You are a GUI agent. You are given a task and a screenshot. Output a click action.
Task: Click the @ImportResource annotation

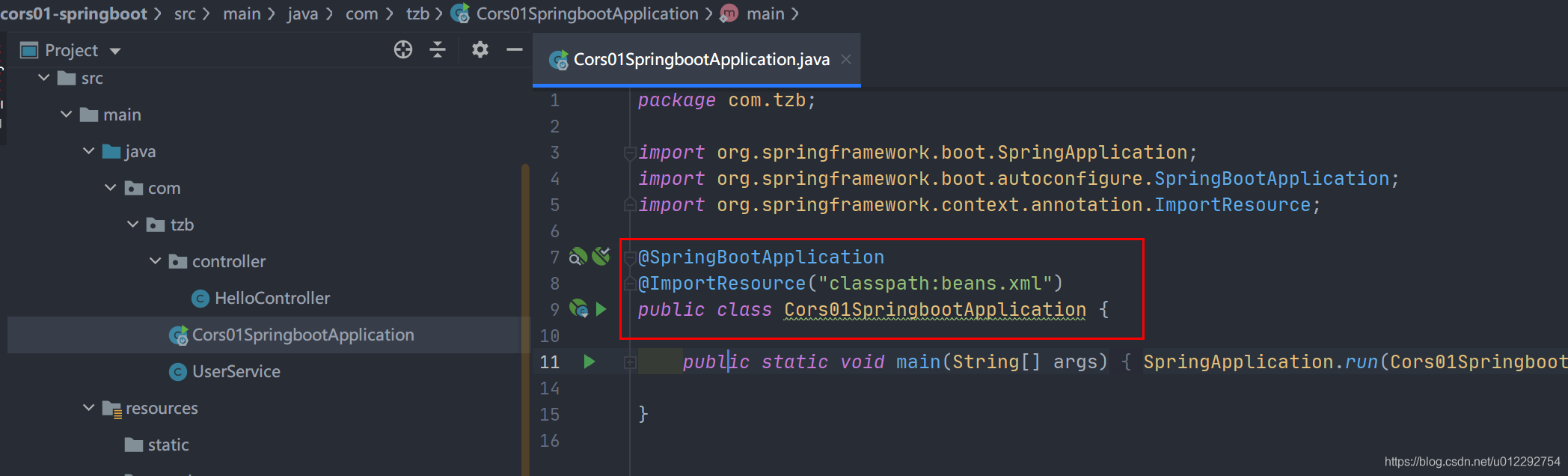(721, 283)
